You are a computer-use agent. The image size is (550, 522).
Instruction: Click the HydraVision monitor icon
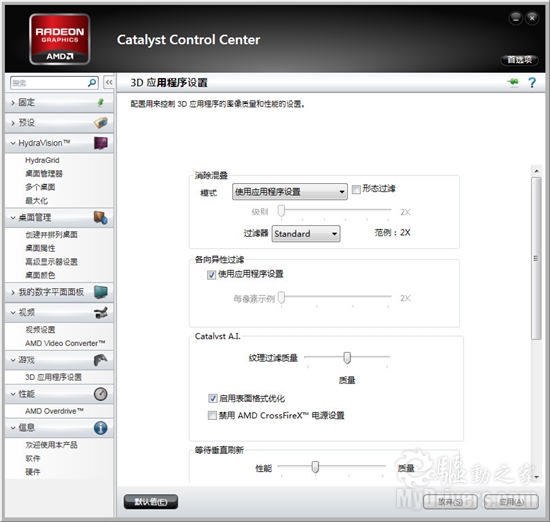pos(101,143)
